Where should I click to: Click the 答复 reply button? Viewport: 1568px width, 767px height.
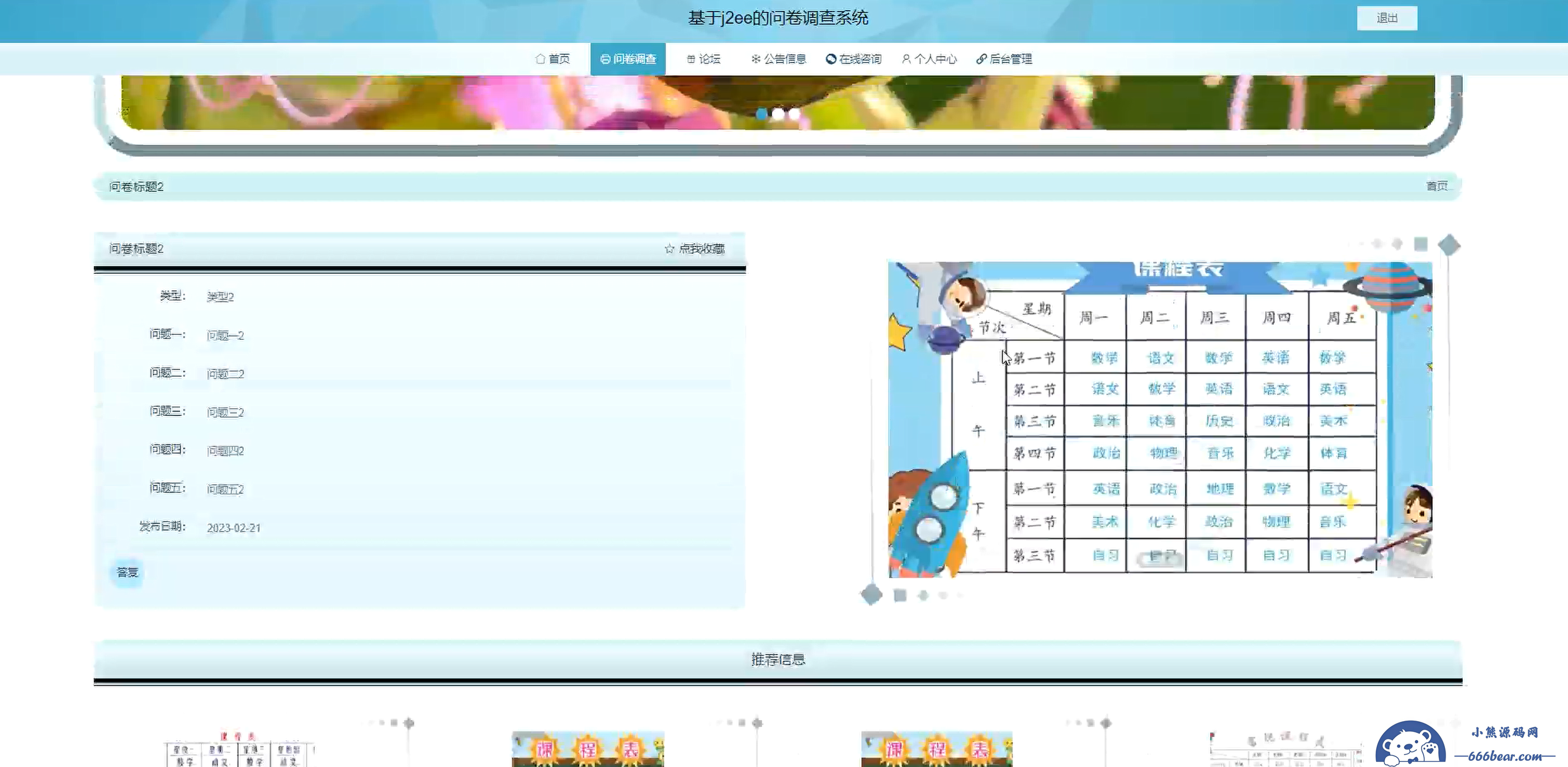coord(127,572)
